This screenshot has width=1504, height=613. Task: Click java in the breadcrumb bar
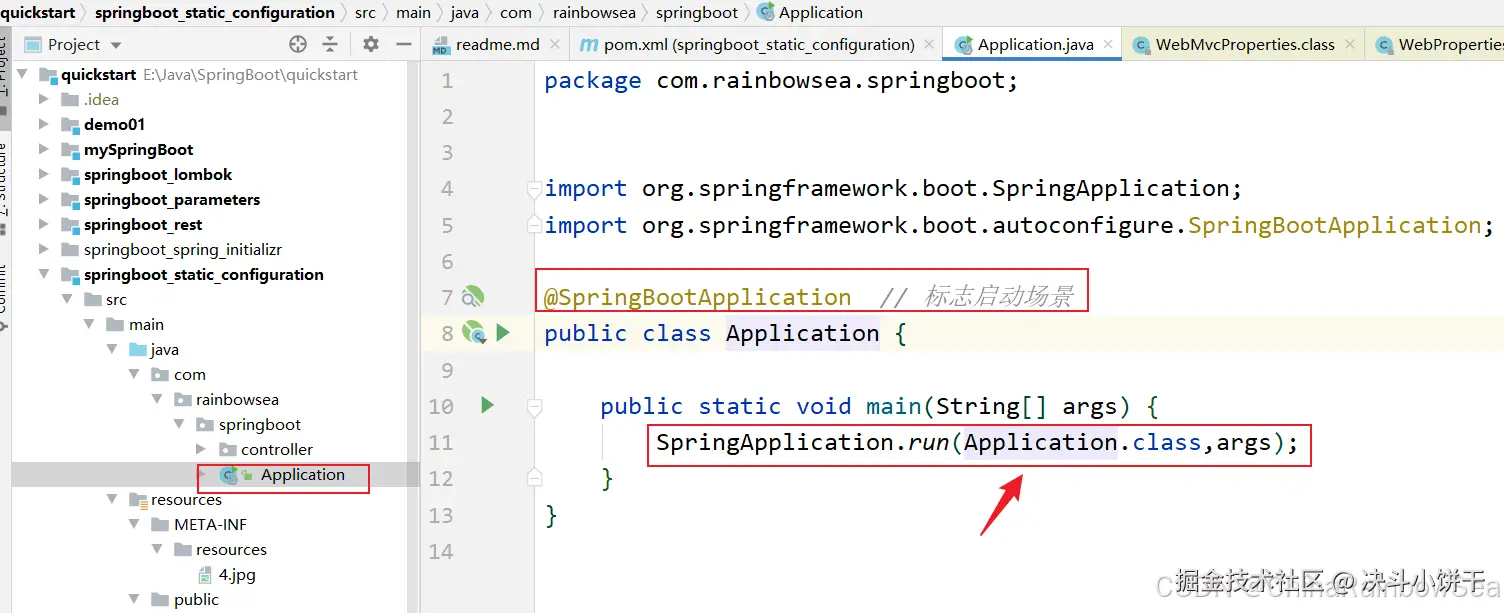pyautogui.click(x=464, y=12)
